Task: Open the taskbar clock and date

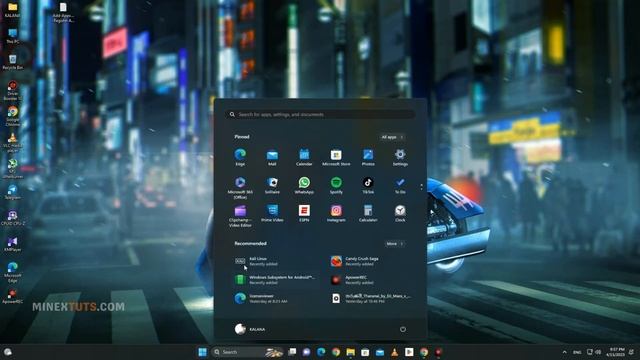Action: pos(616,352)
